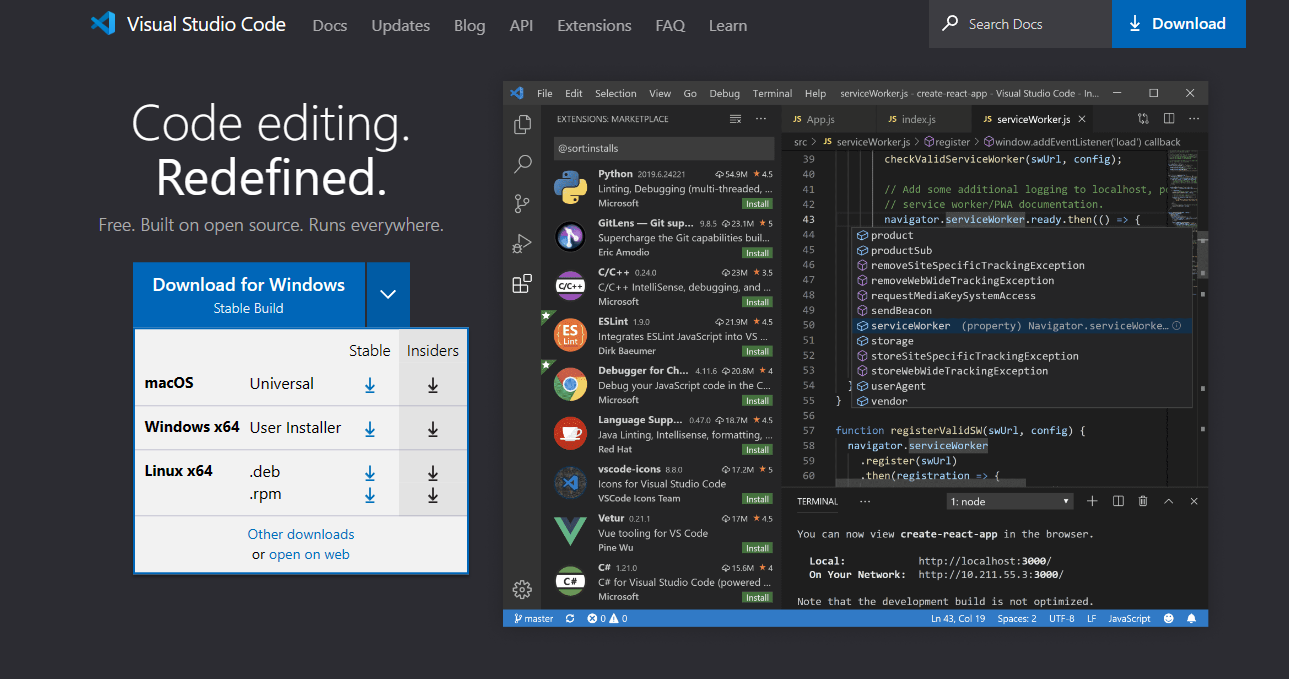Download the Linux .deb Insiders package

[433, 473]
